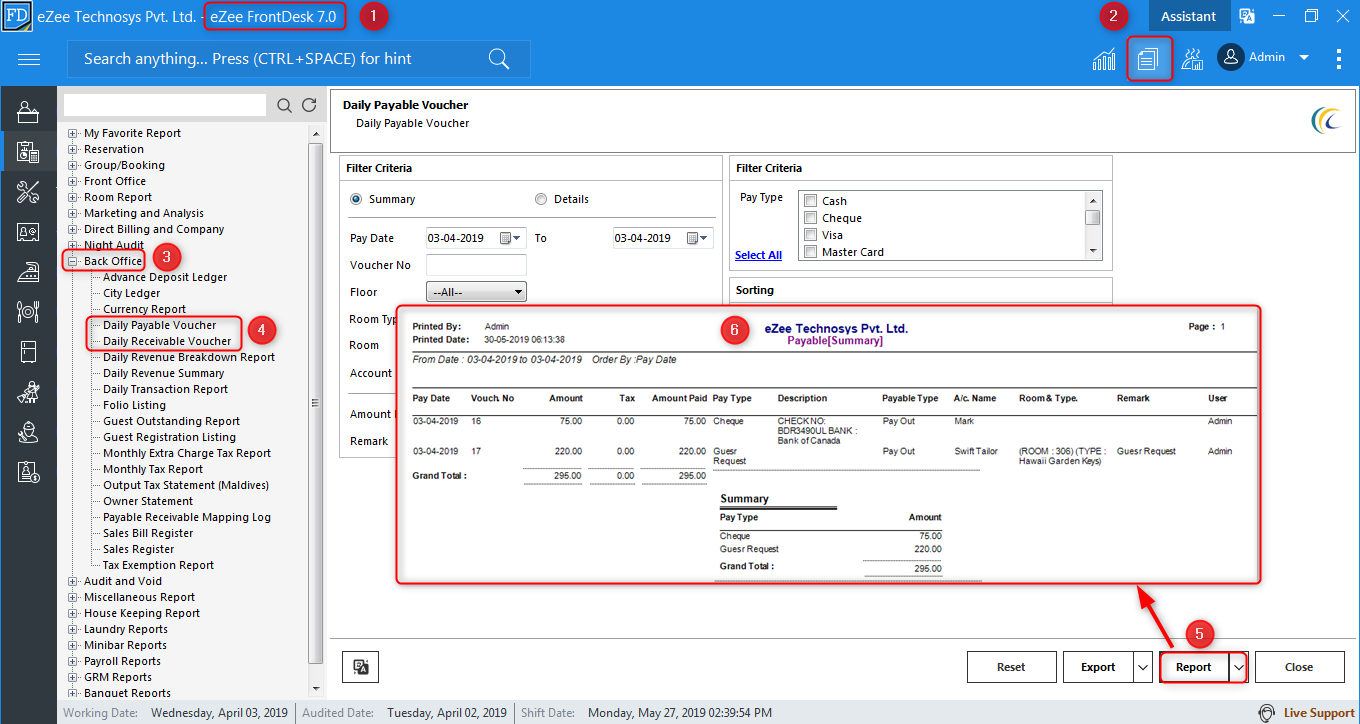Open the housekeeping sweeper sidebar icon
The width and height of the screenshot is (1360, 724).
tap(28, 392)
